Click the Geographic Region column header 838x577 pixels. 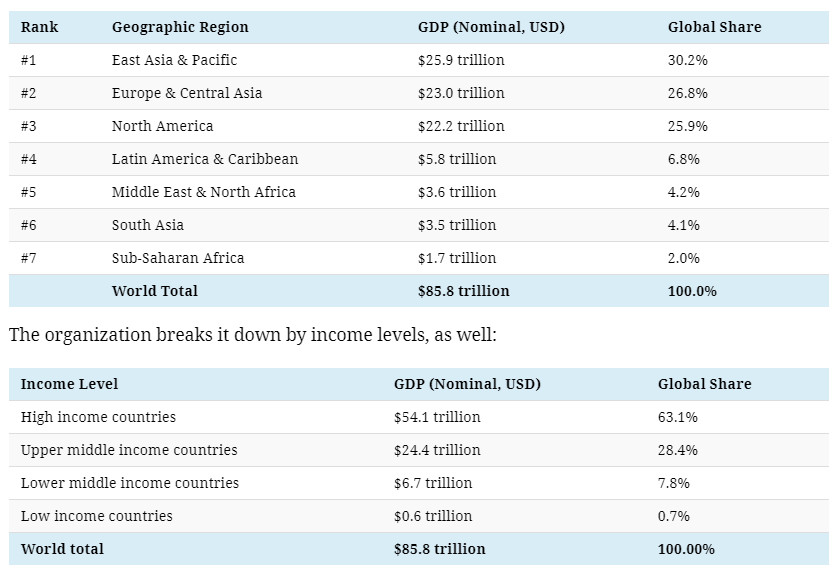(180, 27)
